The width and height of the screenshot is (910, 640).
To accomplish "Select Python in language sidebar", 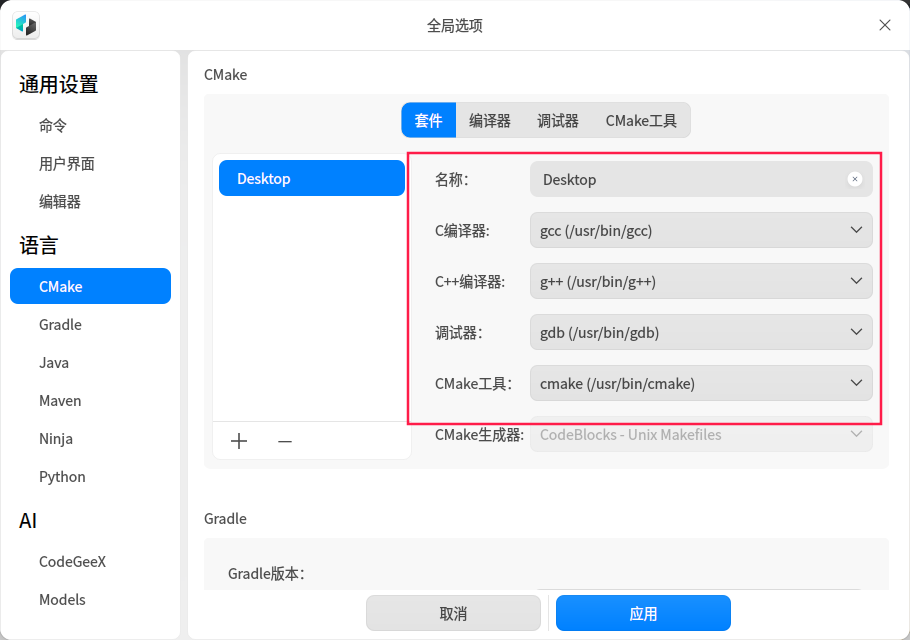I will click(91, 476).
